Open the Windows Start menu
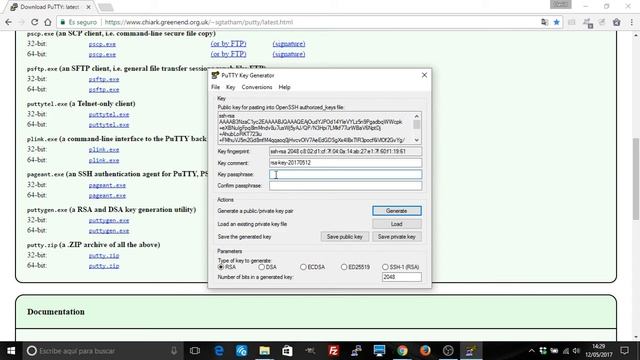Image resolution: width=640 pixels, height=360 pixels. (11, 351)
